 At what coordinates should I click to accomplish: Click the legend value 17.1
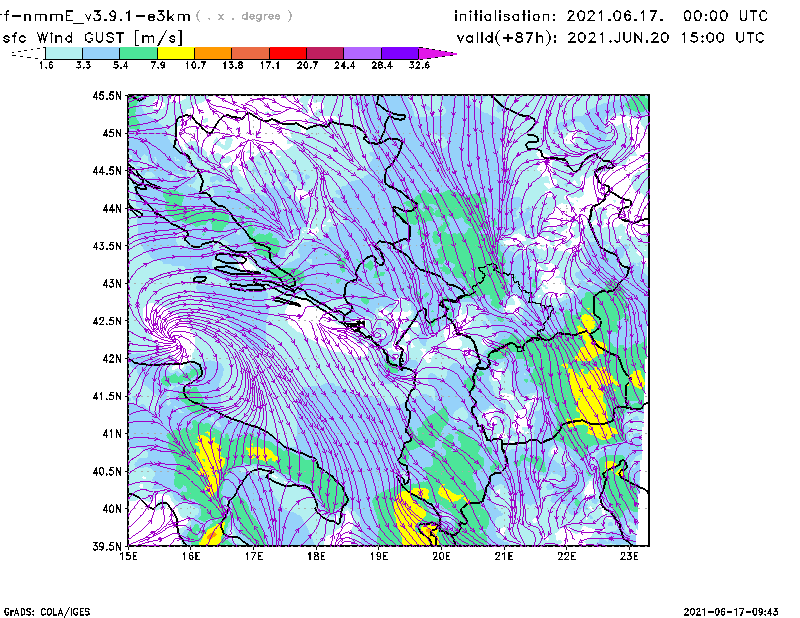[x=270, y=65]
